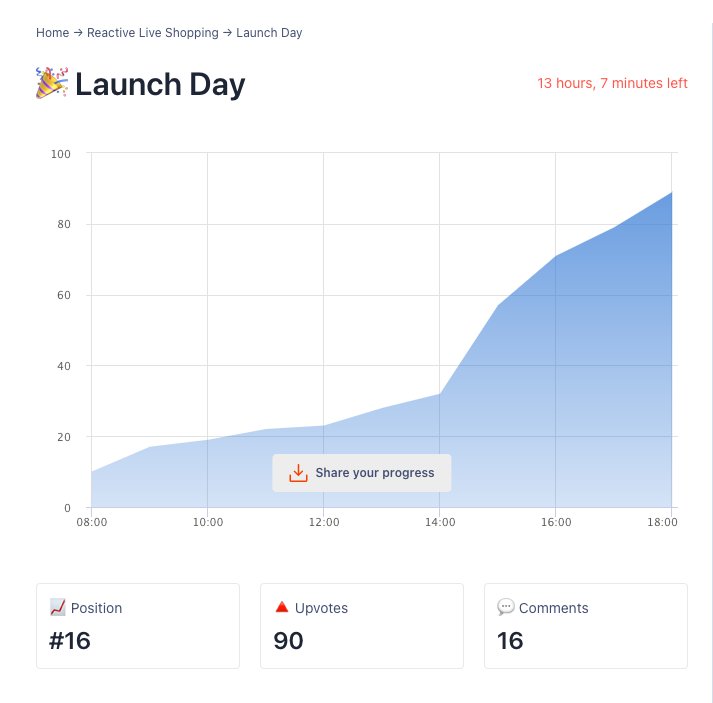Click the 14:00 x-axis label

[440, 522]
